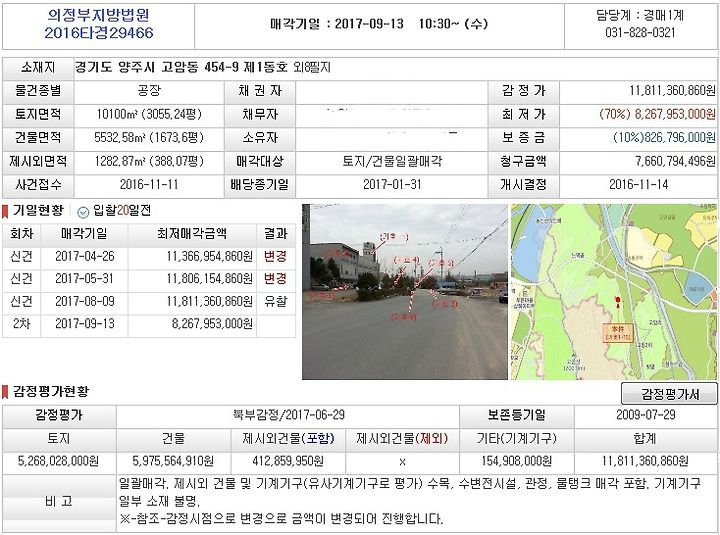Screen dimensions: 720x535
Task: Click the 2차 2017-09-13 sale date
Action: [x=84, y=324]
